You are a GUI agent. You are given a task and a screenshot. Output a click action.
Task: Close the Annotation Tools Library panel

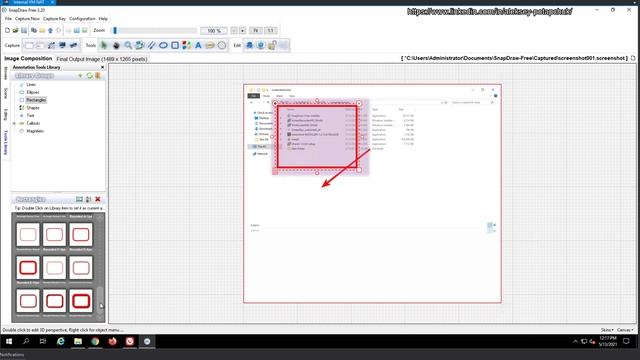click(102, 67)
